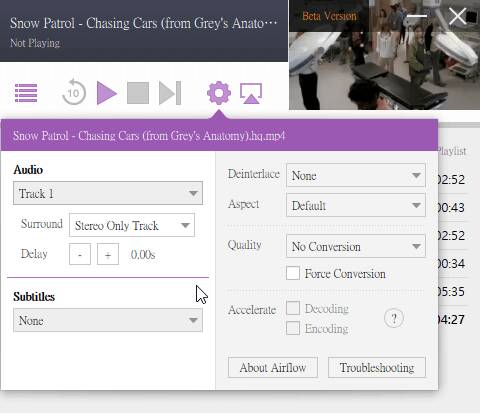Open the Subtitles None dropdown

tap(108, 320)
